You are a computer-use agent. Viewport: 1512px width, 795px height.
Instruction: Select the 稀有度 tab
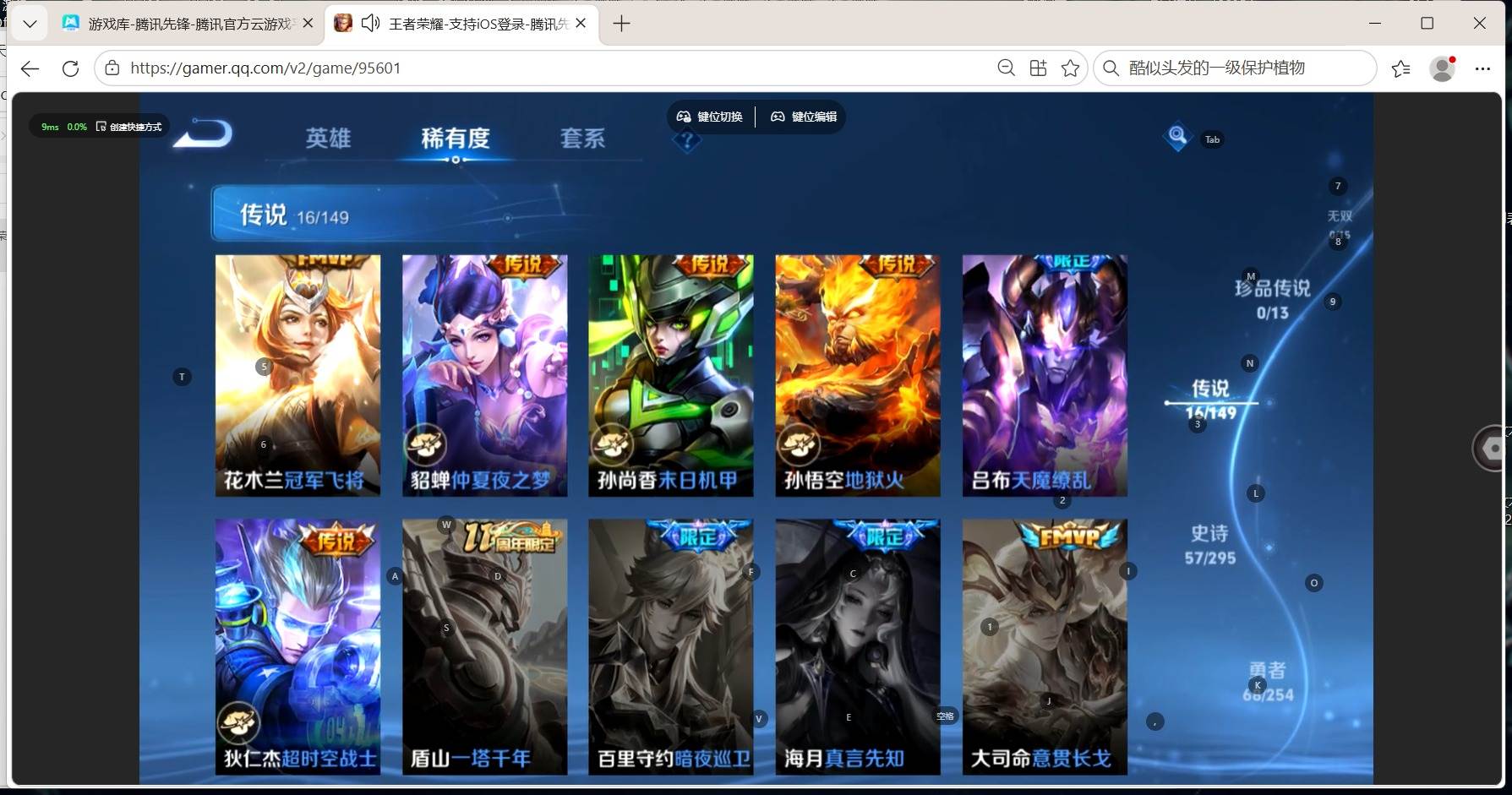456,138
